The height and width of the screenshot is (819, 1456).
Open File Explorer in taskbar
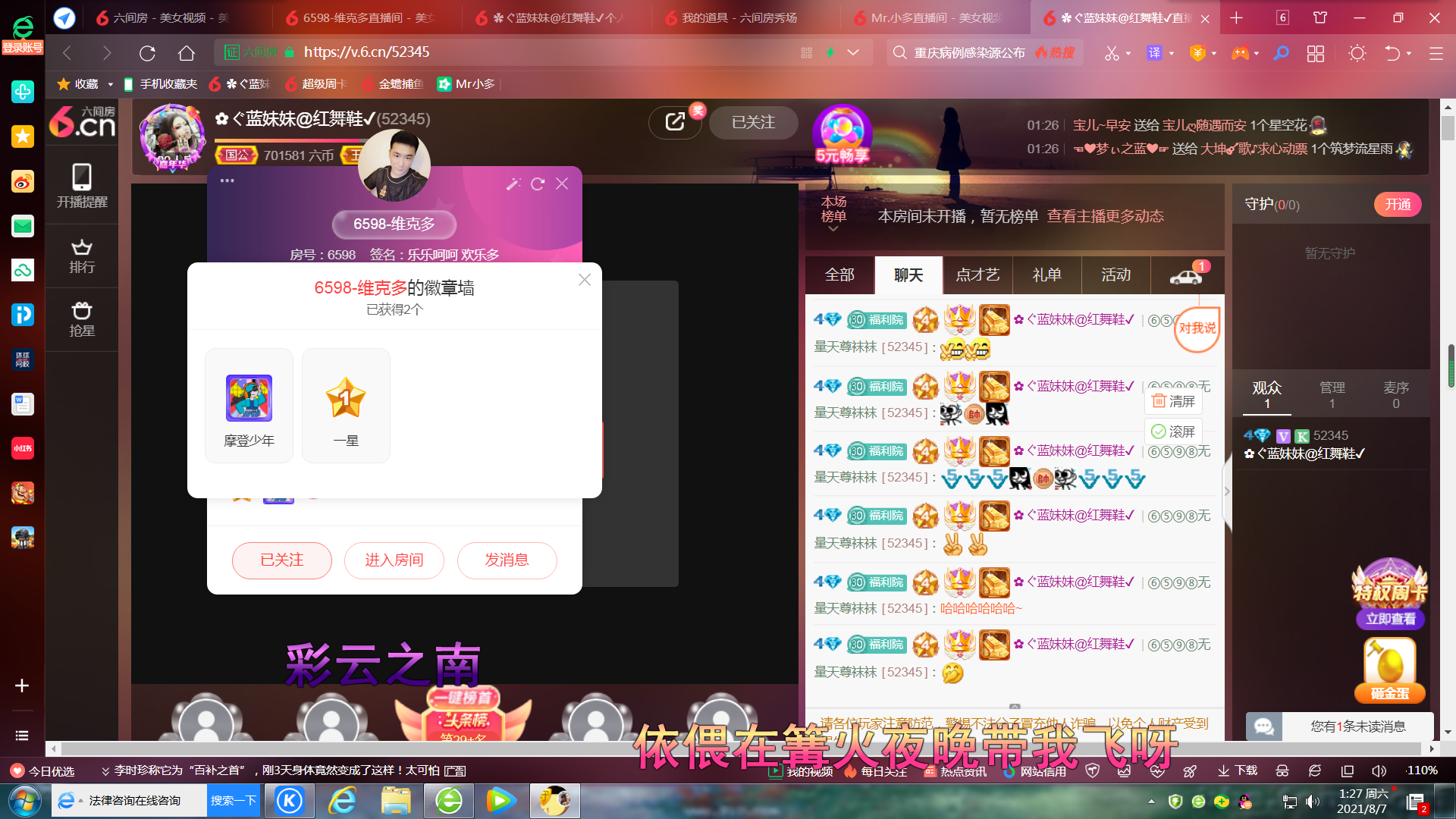[x=396, y=801]
